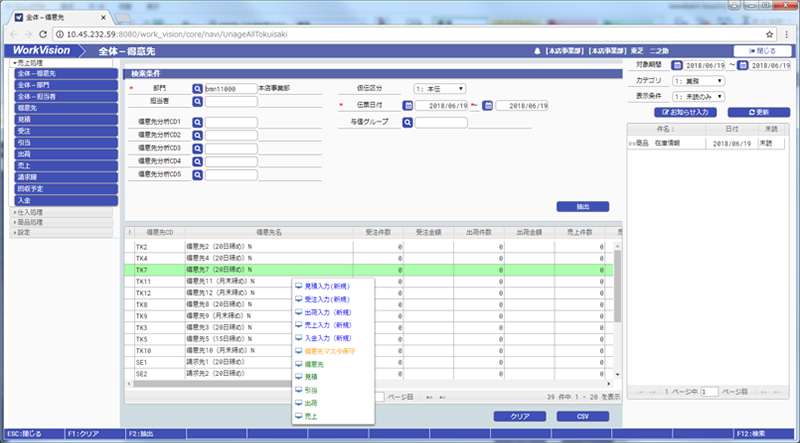
Task: Open notice ○○商品 在庫情報
Action: 706,144
